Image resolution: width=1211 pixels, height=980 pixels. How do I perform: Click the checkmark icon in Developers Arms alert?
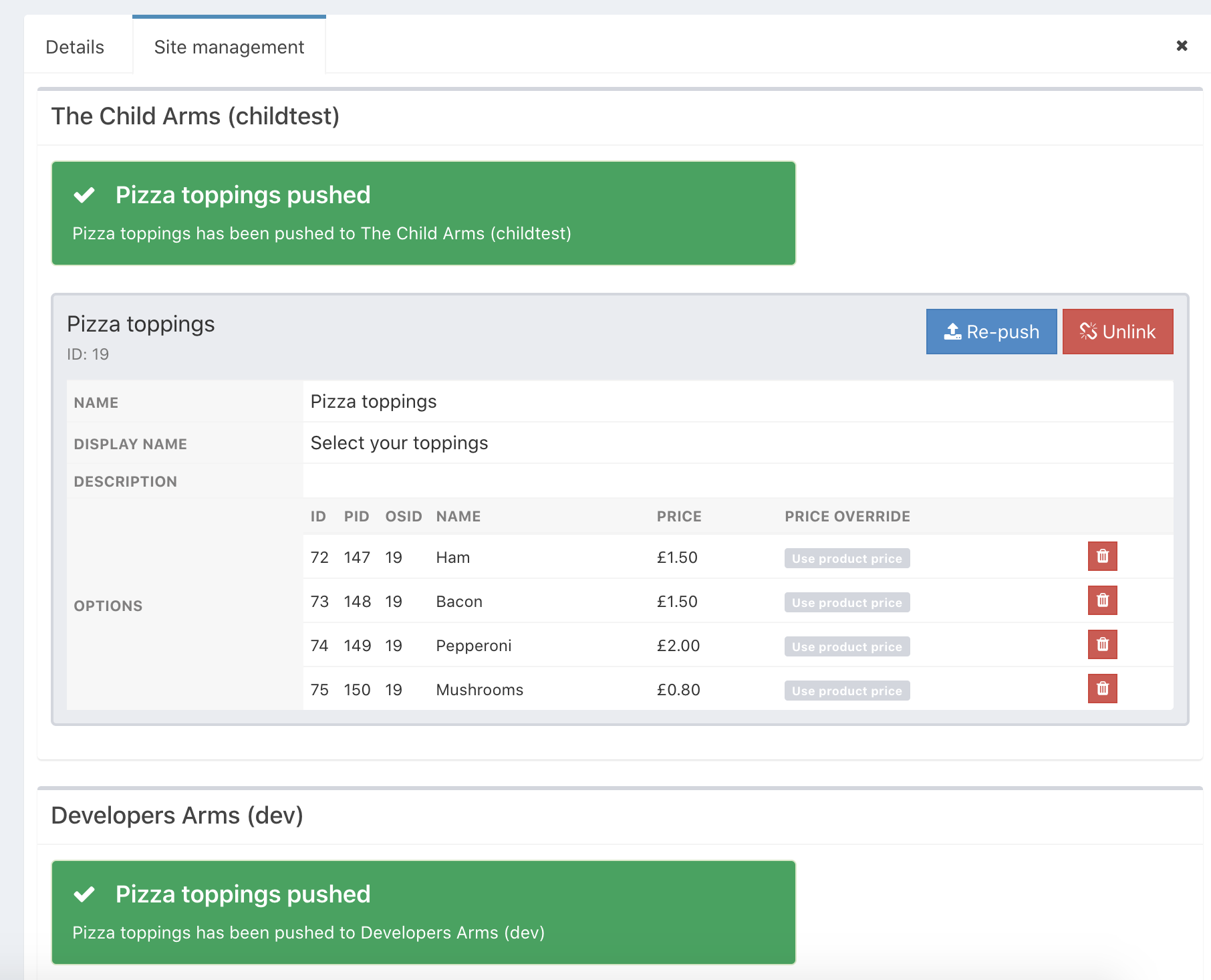pyautogui.click(x=84, y=894)
